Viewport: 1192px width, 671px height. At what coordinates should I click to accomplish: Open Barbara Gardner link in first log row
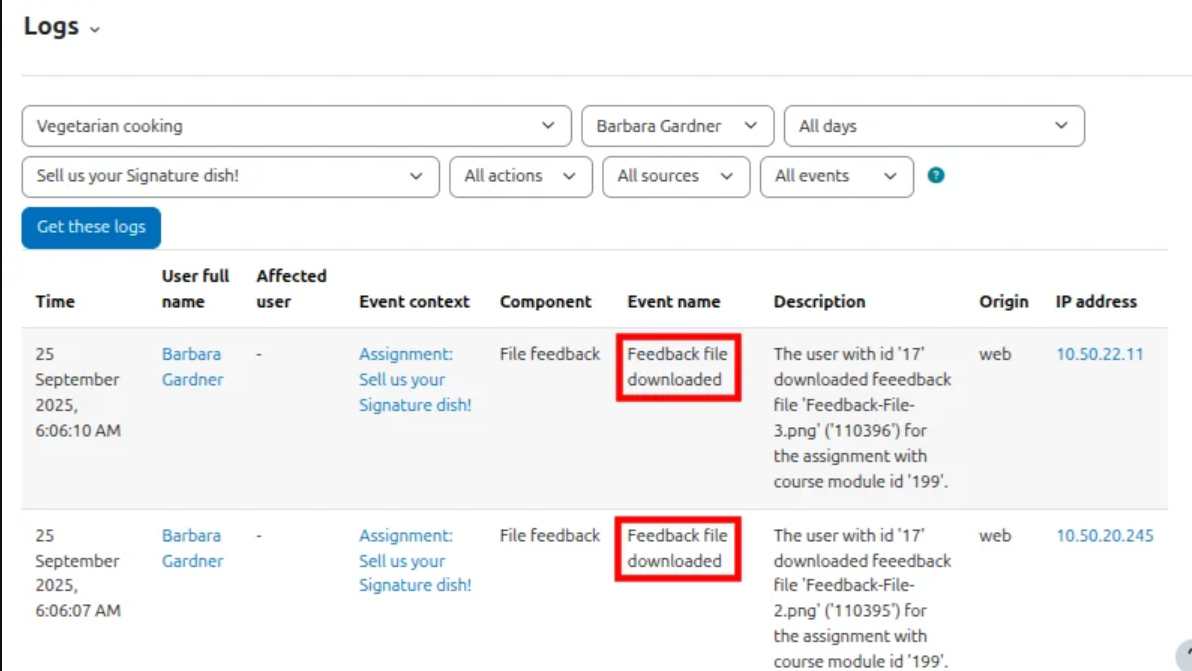click(192, 367)
